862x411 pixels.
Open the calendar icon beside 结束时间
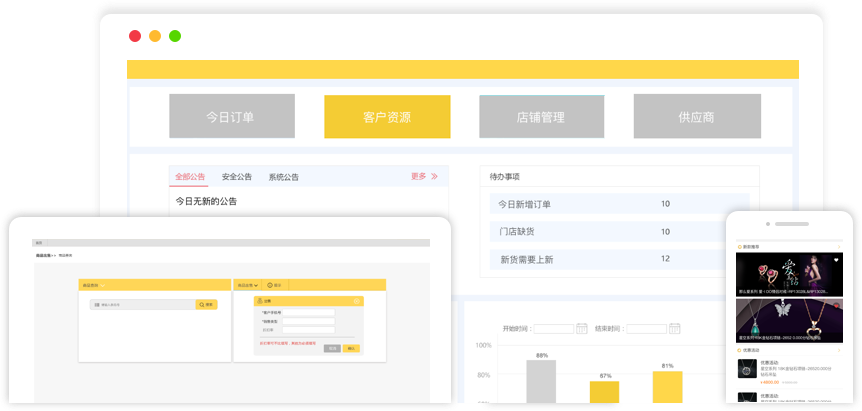coord(675,328)
